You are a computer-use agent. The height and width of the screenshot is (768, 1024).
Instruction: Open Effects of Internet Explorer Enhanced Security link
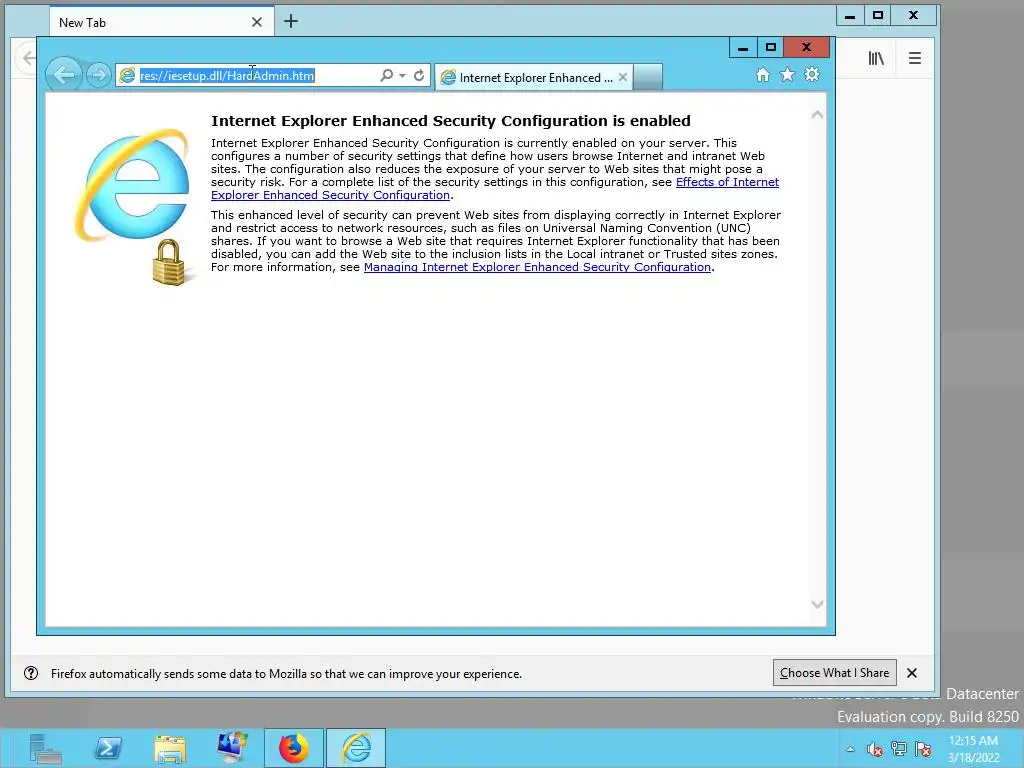[x=727, y=182]
